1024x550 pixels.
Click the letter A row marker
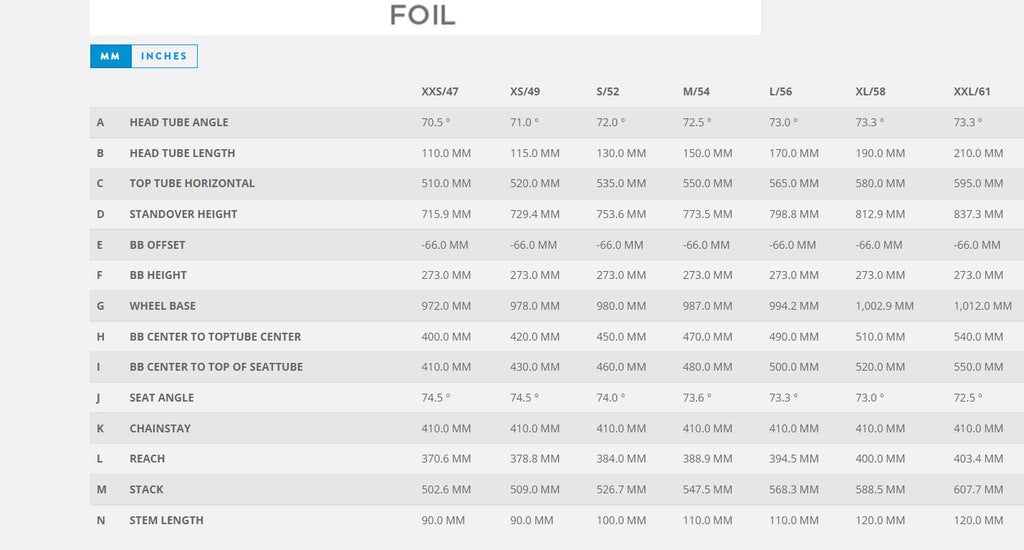tap(100, 122)
